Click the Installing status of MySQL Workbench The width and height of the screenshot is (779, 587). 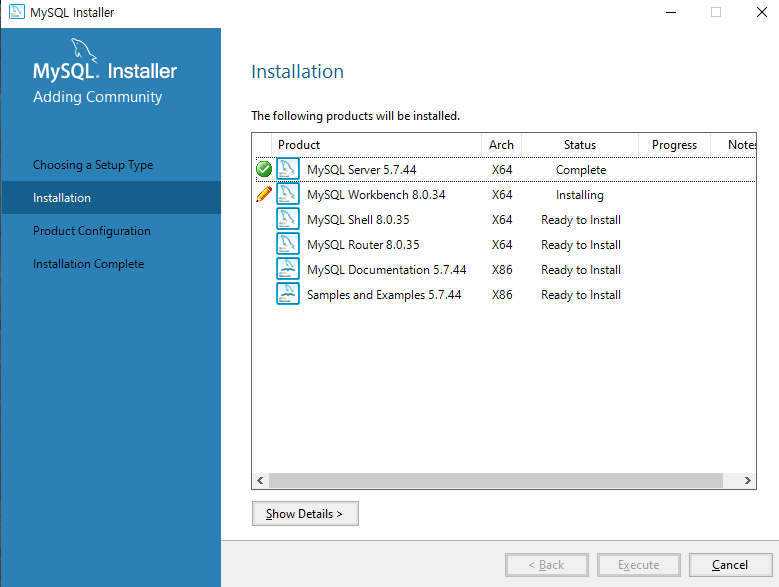(x=580, y=195)
